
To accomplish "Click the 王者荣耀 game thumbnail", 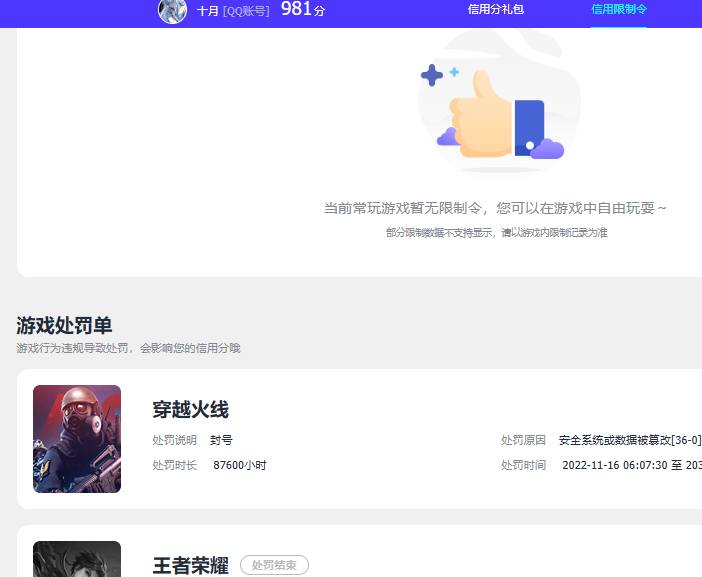I will pyautogui.click(x=77, y=559).
